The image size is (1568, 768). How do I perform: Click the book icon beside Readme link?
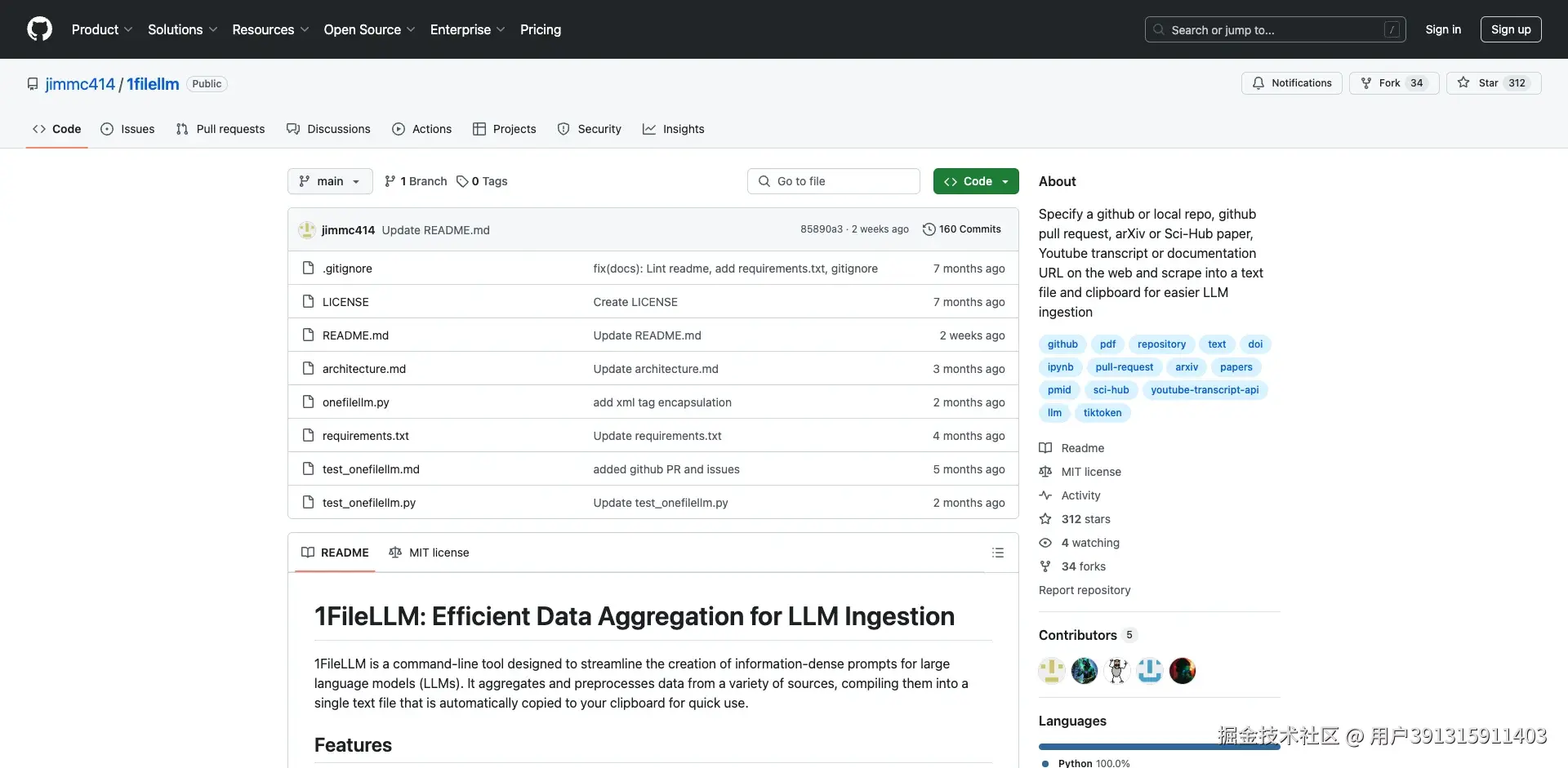[x=1045, y=448]
